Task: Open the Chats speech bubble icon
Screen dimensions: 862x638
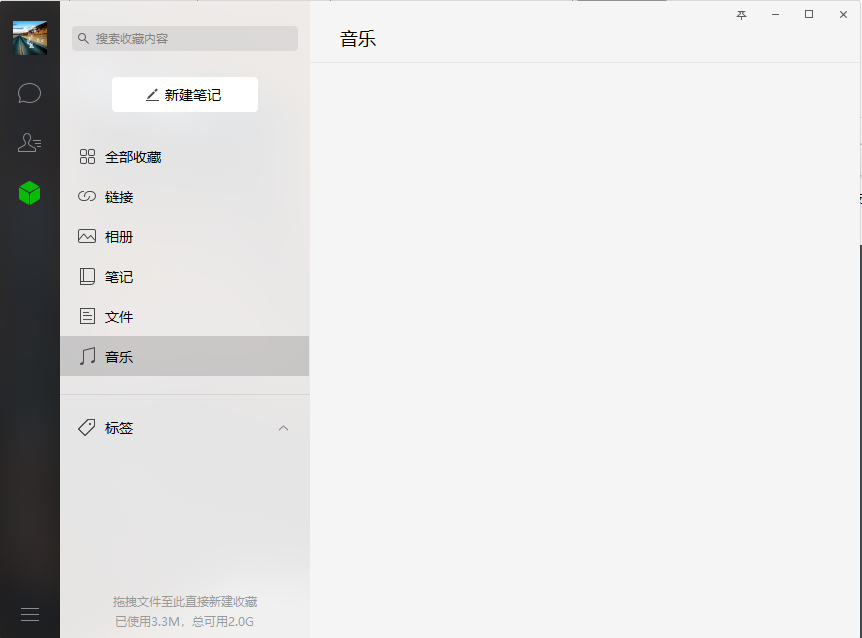Action: pyautogui.click(x=29, y=93)
